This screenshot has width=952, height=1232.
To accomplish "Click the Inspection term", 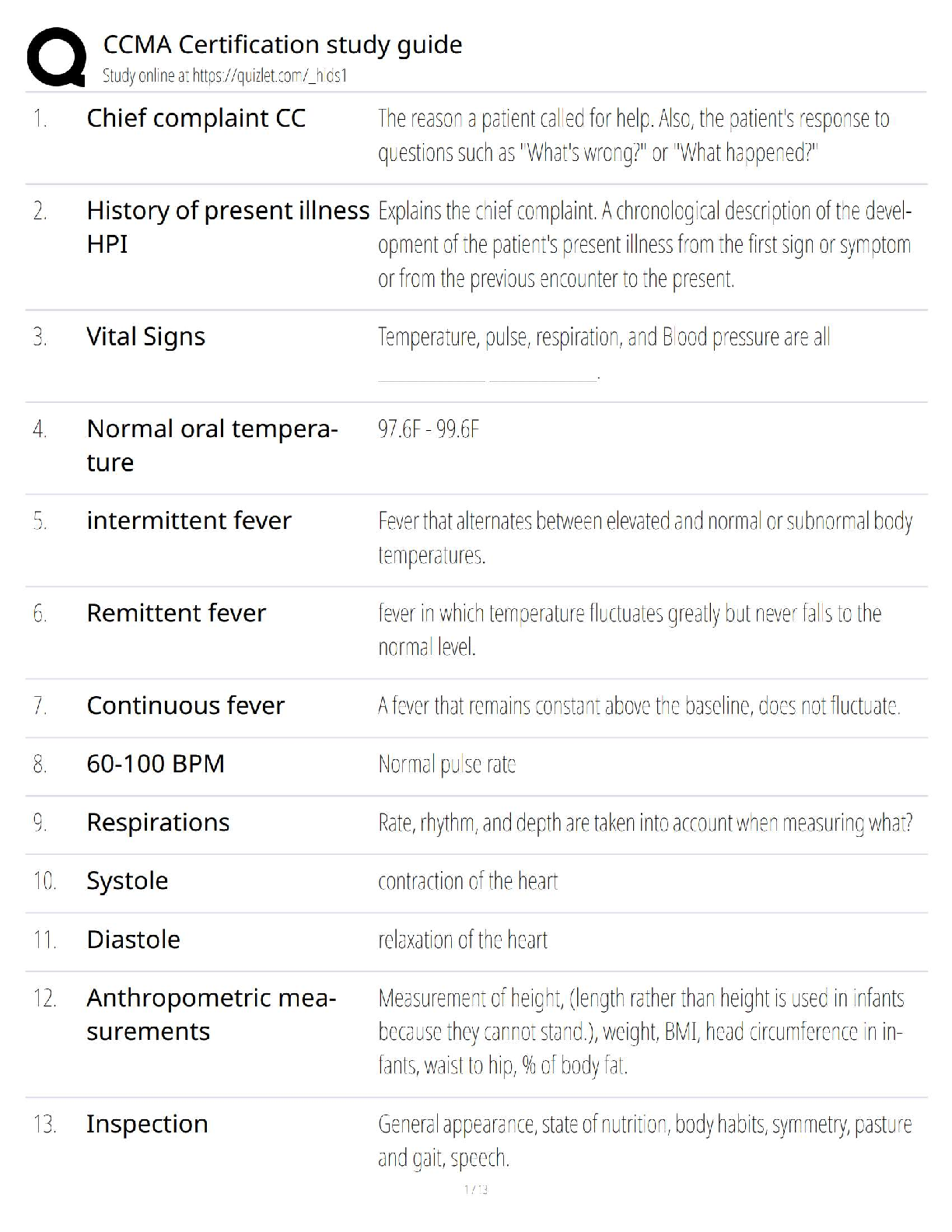I will click(x=147, y=1124).
